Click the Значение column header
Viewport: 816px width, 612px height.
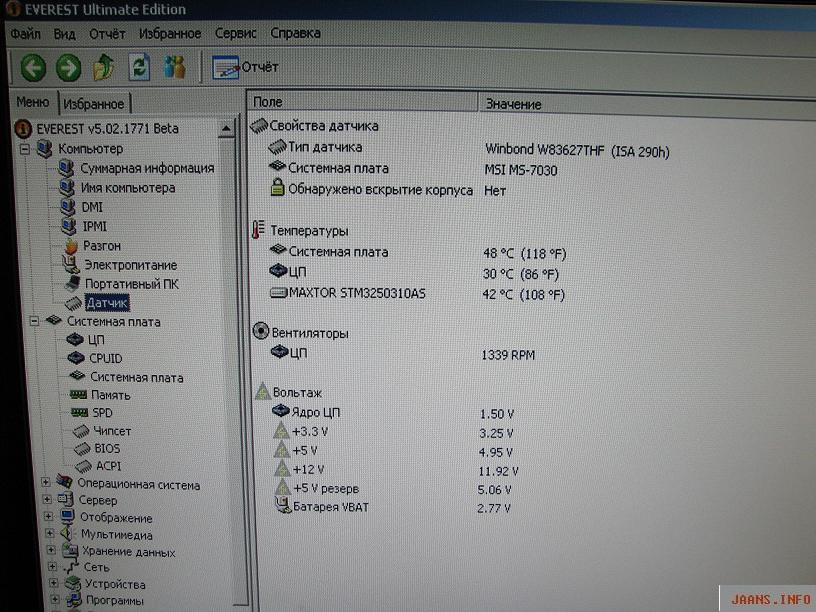647,106
